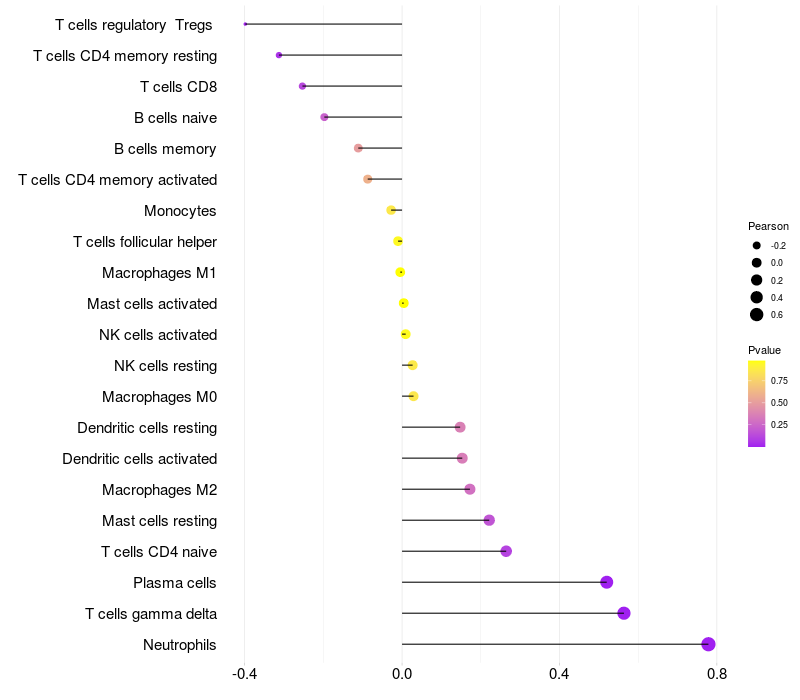Viewport: 800px width, 700px height.
Task: Click the Neutrophils data point dot
Action: click(x=708, y=644)
